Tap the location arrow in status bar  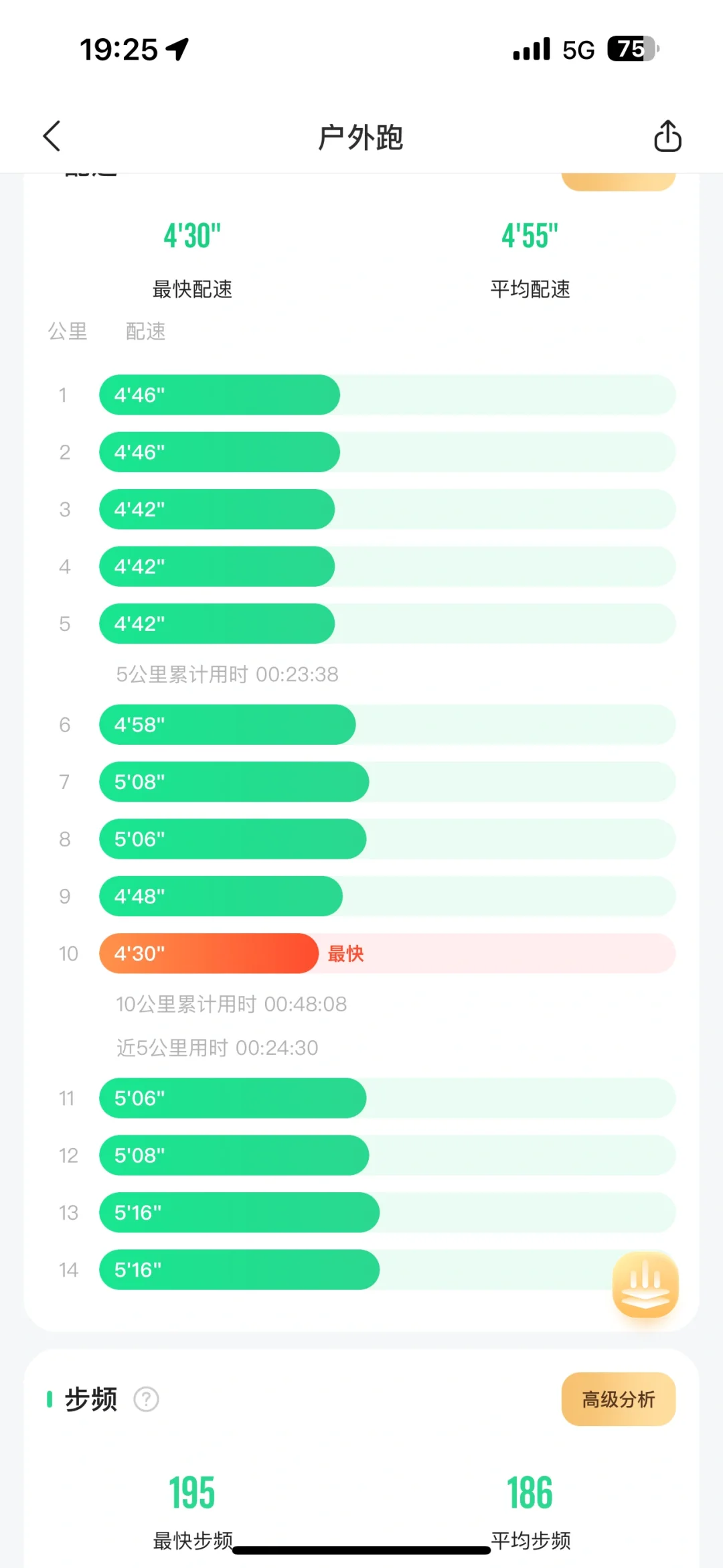pos(177,49)
